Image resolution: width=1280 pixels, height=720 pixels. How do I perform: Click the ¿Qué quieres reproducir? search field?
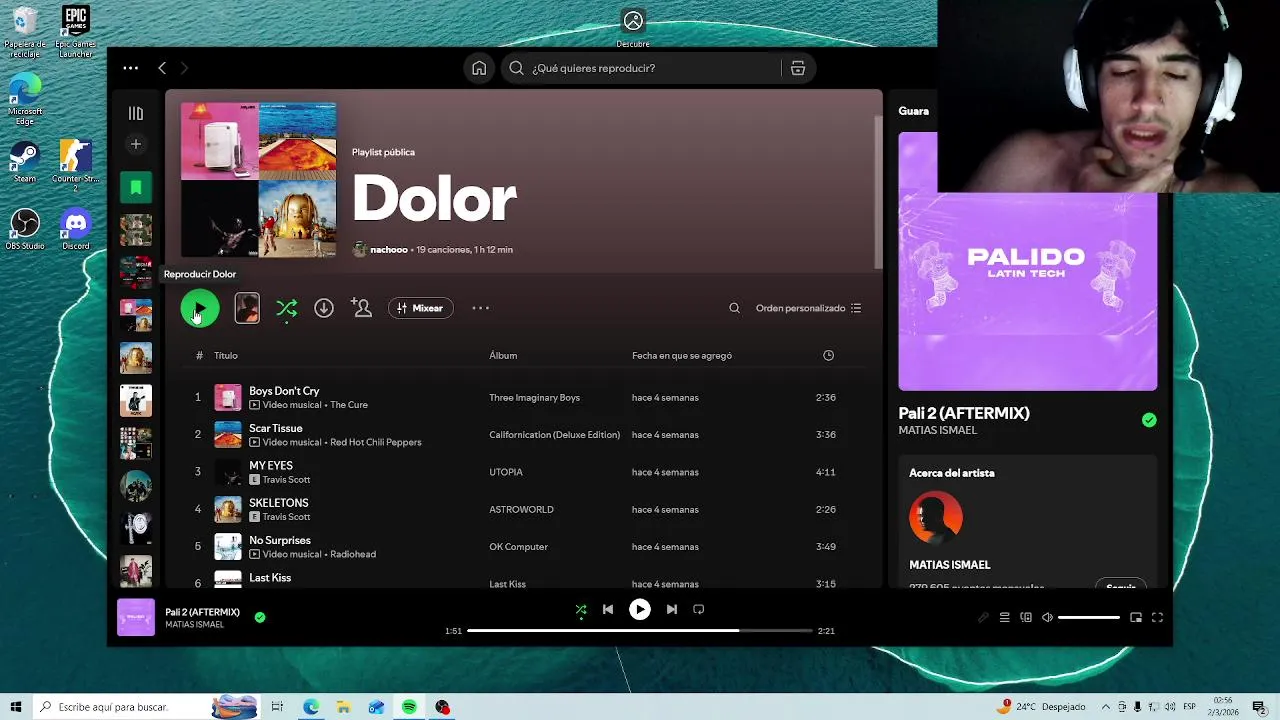click(x=643, y=68)
